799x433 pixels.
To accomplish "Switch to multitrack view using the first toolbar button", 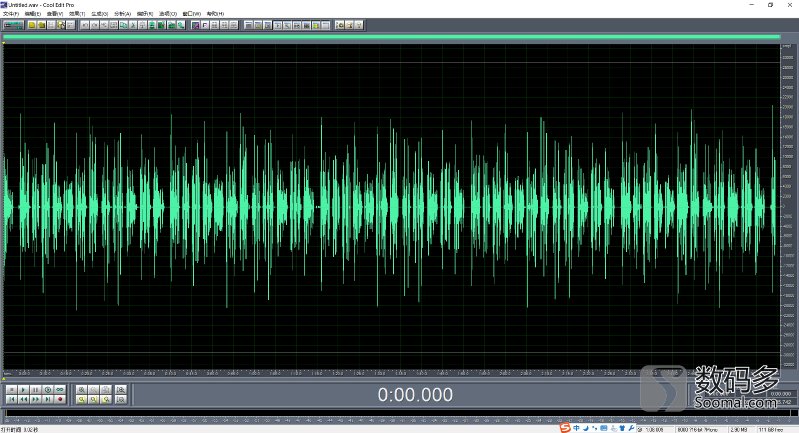I will (x=14, y=24).
